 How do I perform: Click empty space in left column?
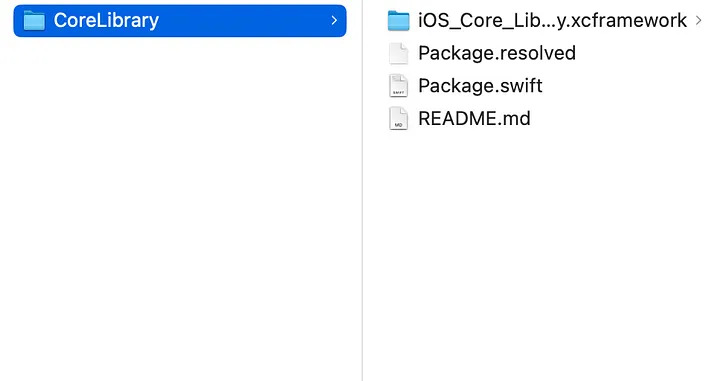click(x=179, y=207)
